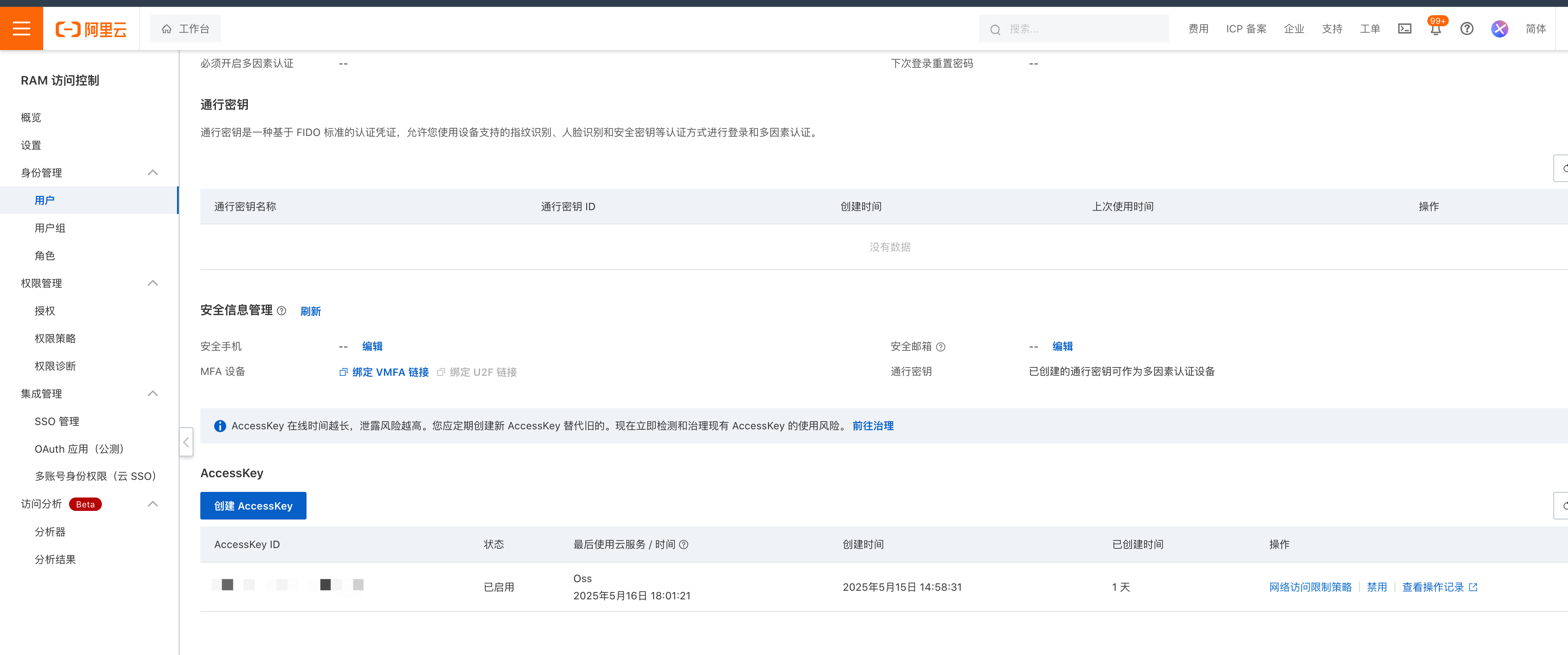Screen dimensions: 1568x655
Task: Click the 创建 AccessKey button
Action: (253, 505)
